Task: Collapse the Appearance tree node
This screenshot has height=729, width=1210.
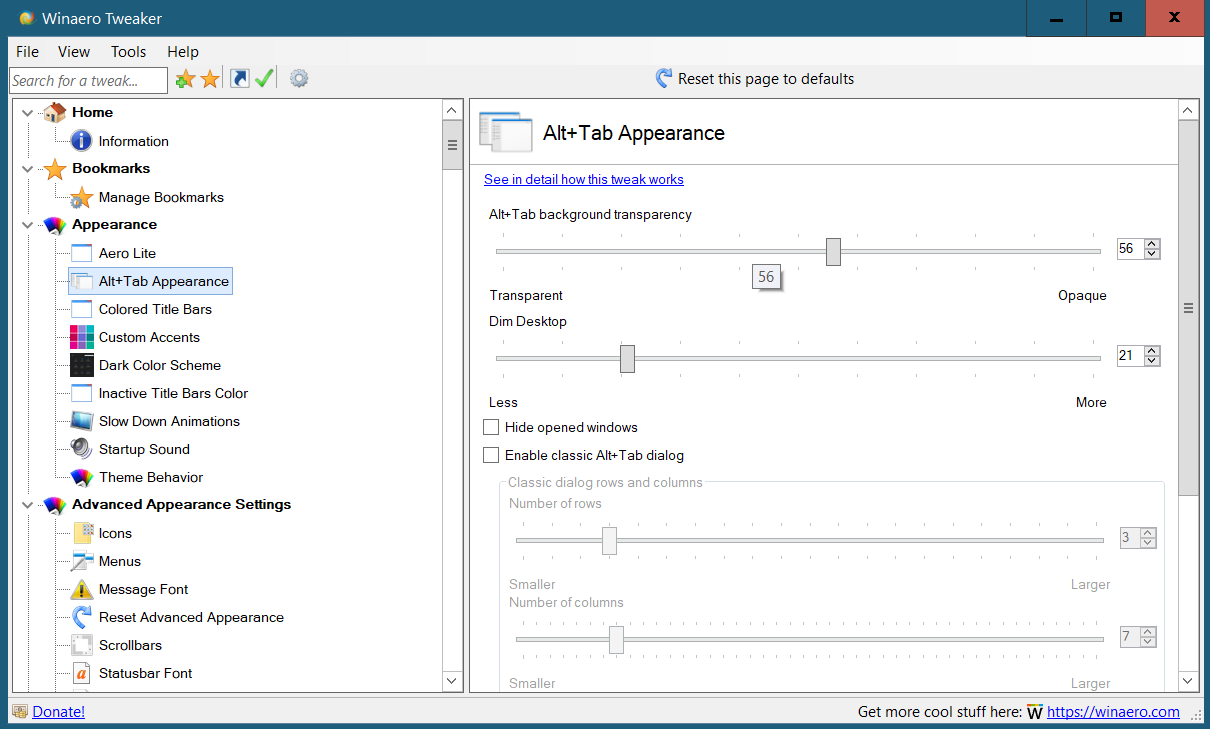Action: (x=27, y=225)
